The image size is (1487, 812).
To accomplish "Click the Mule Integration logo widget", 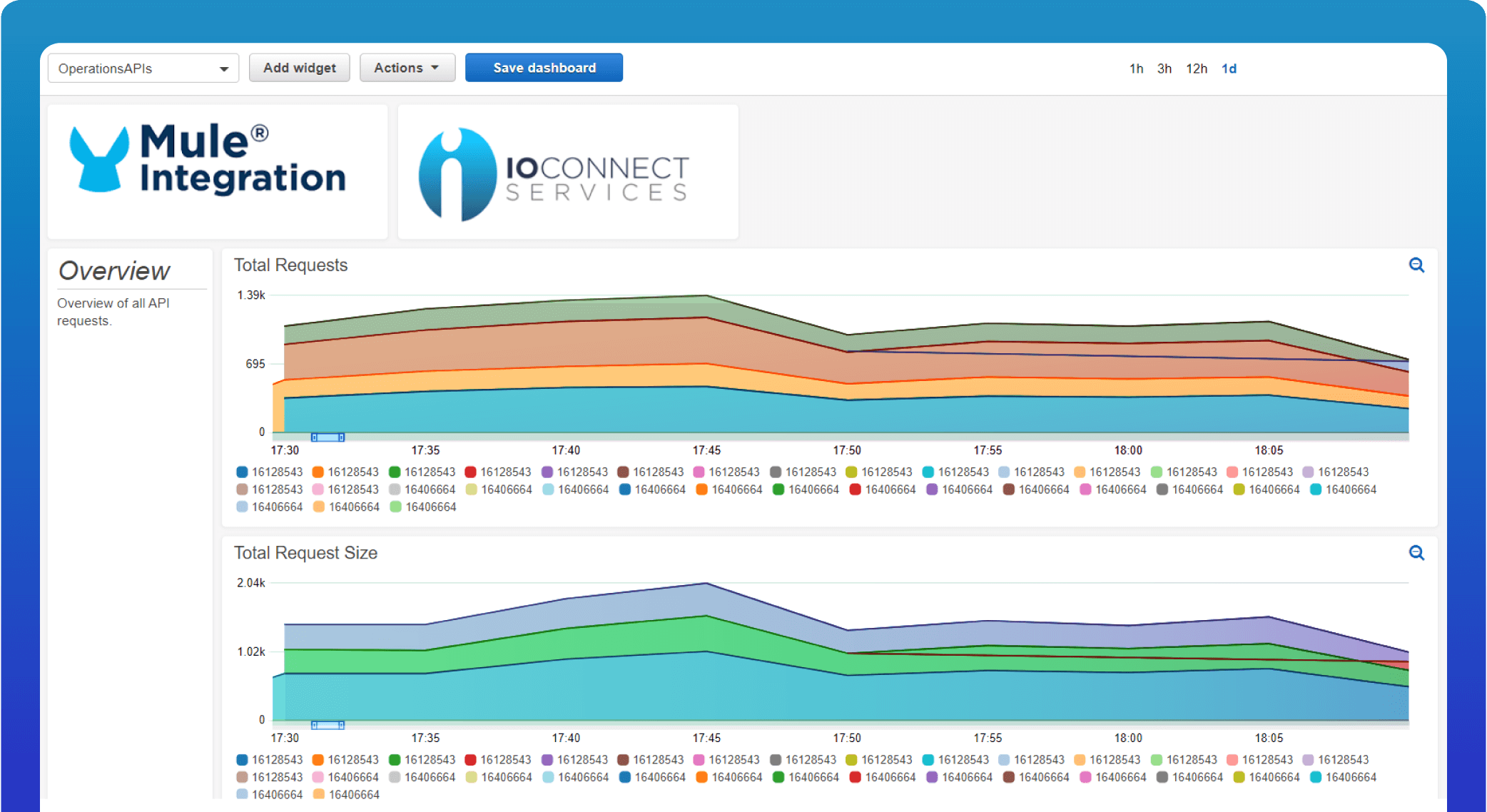I will (218, 172).
